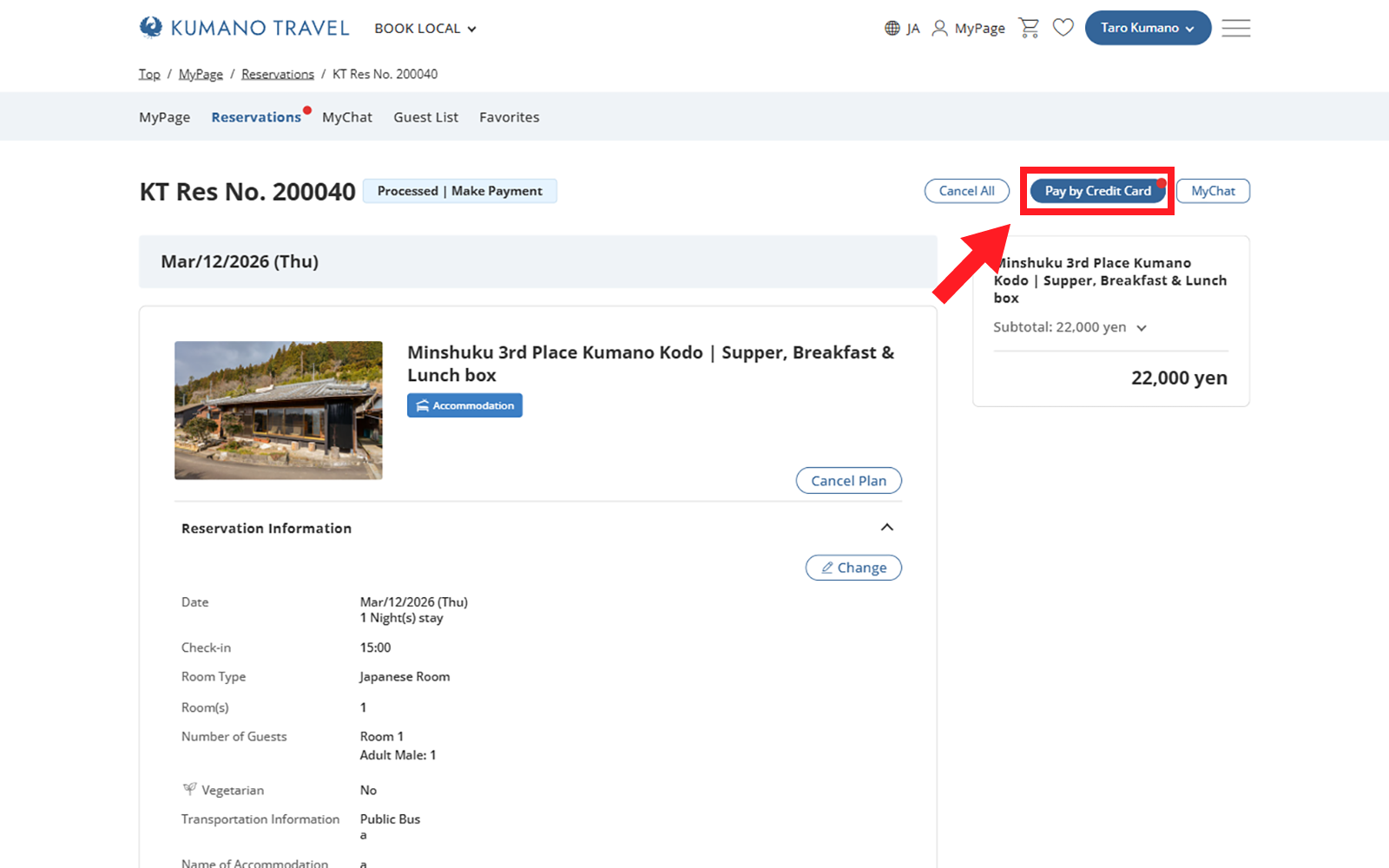
Task: Click the Change button with pencil icon
Action: [853, 568]
